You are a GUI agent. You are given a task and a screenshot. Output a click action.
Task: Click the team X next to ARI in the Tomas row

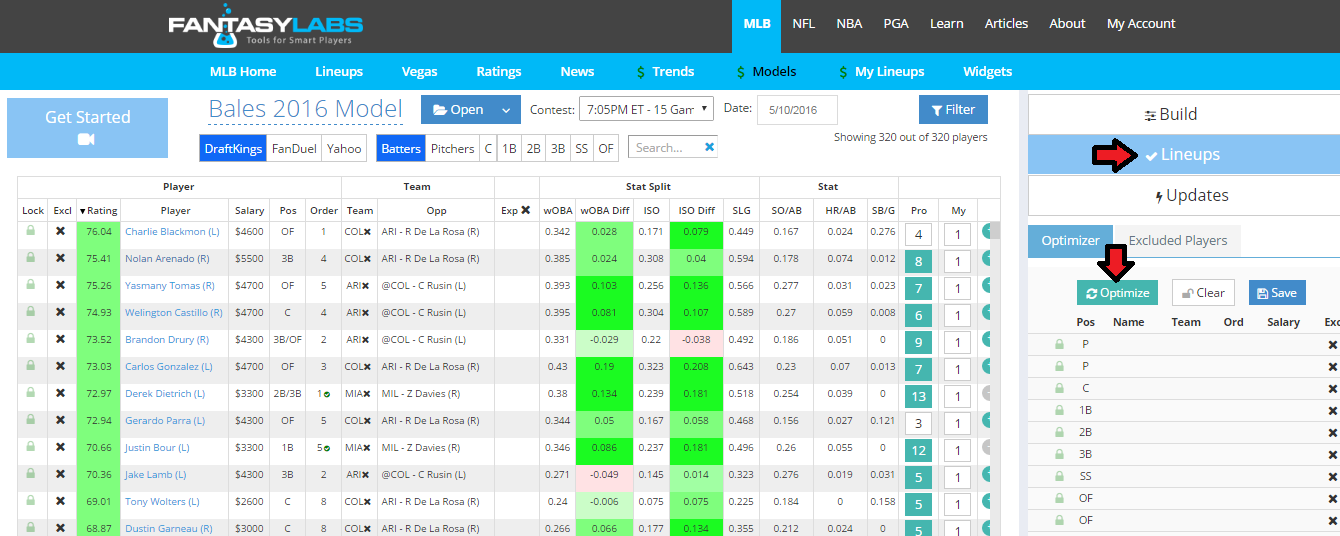point(367,286)
